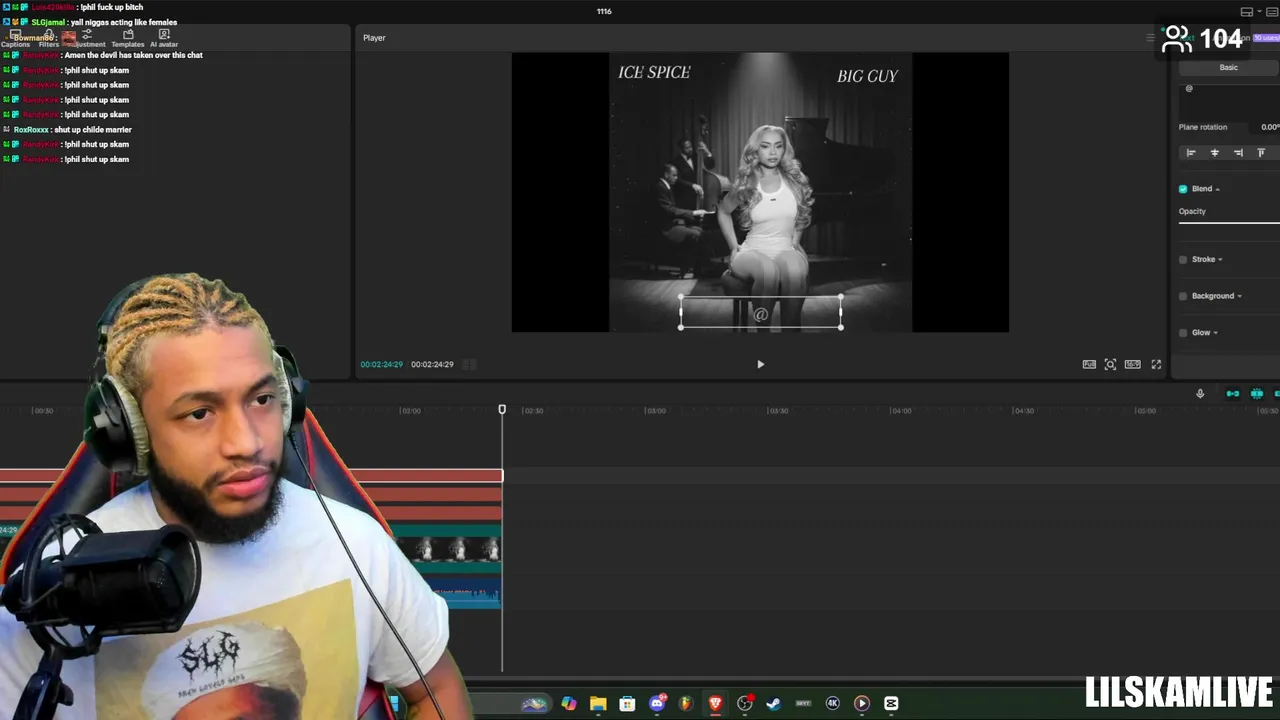Image resolution: width=1280 pixels, height=720 pixels.
Task: Open File Explorer from the taskbar
Action: pos(598,704)
